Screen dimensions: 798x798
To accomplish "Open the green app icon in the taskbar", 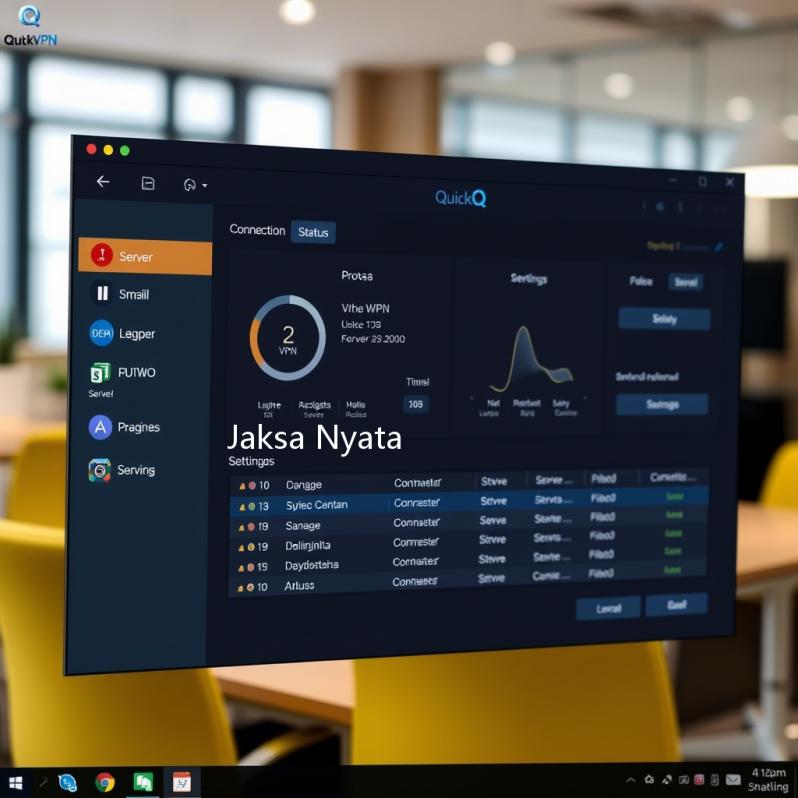I will (x=144, y=782).
